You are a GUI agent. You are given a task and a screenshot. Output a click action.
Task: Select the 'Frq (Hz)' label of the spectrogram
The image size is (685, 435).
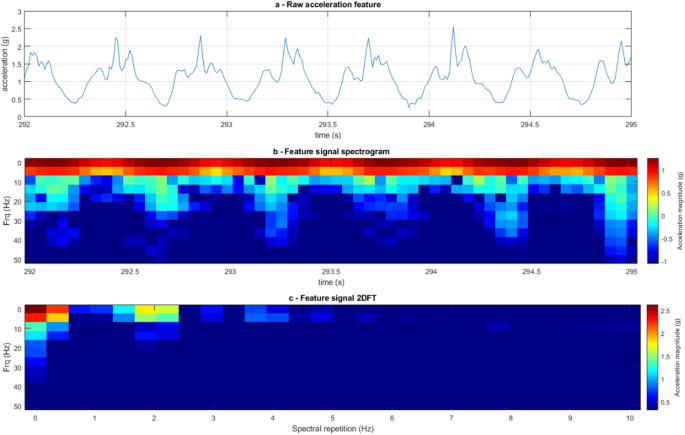[6, 210]
